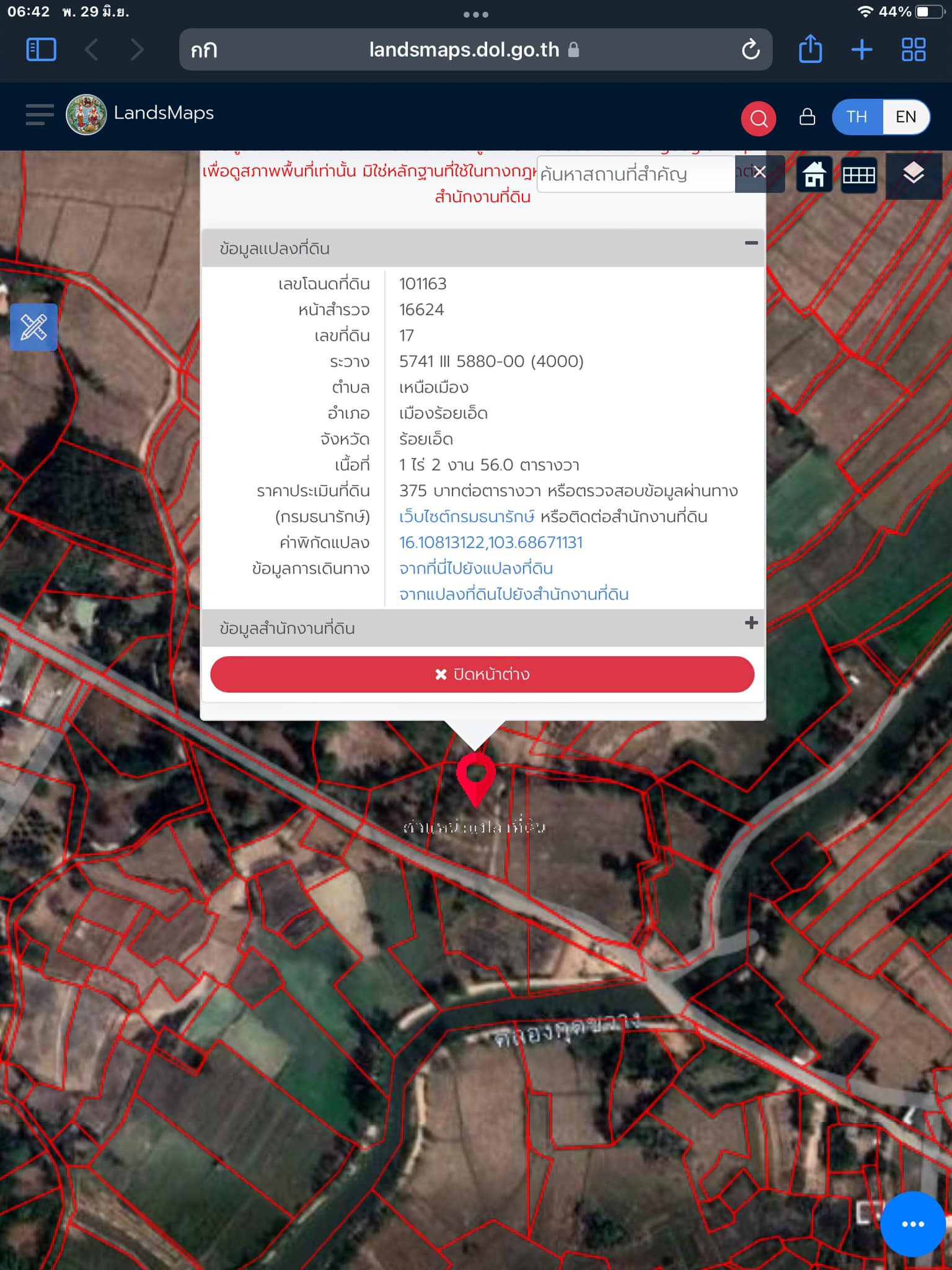The image size is (952, 1270).
Task: Click the red search circle icon
Action: [x=759, y=118]
